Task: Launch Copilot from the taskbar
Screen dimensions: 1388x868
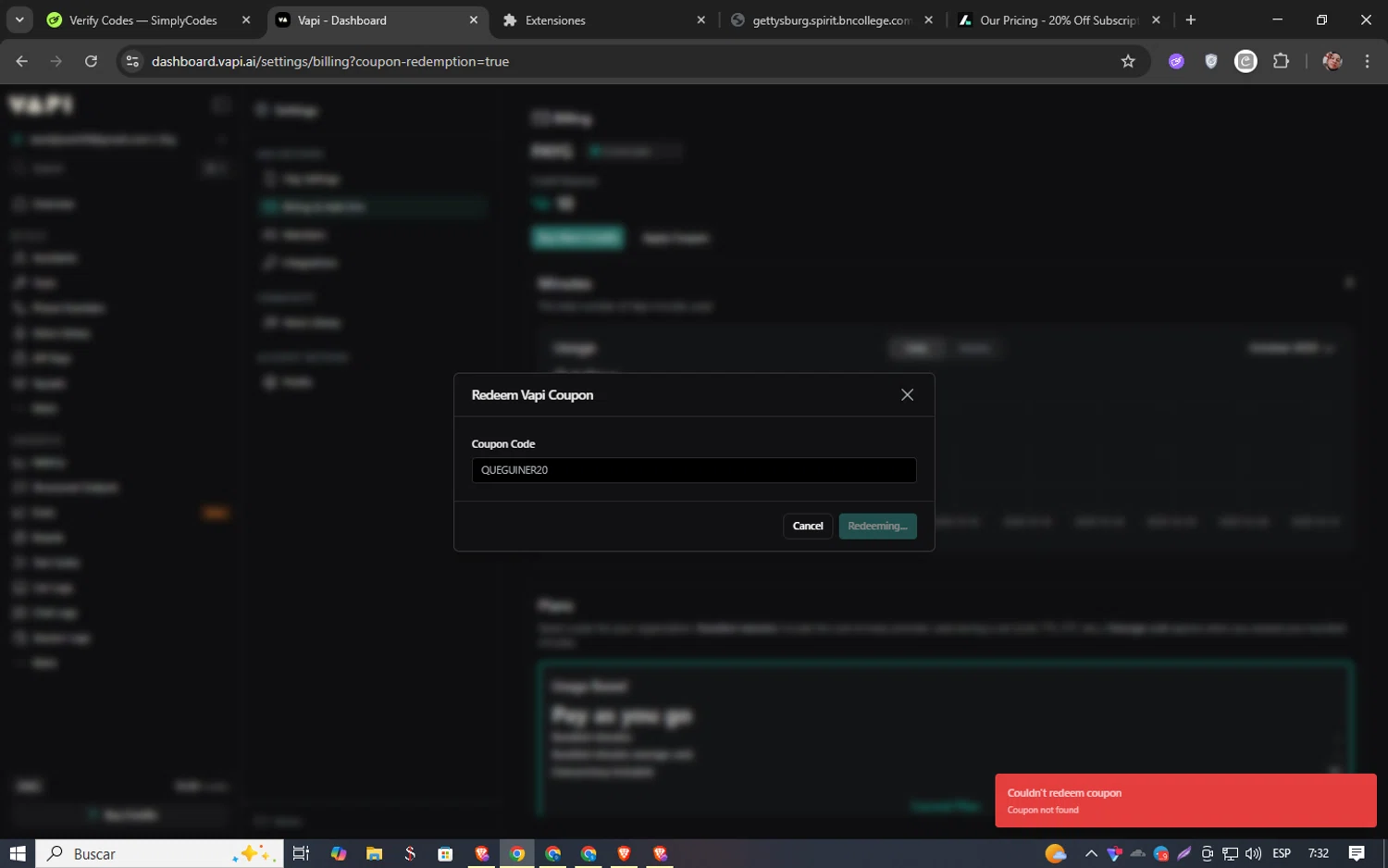Action: click(x=338, y=853)
